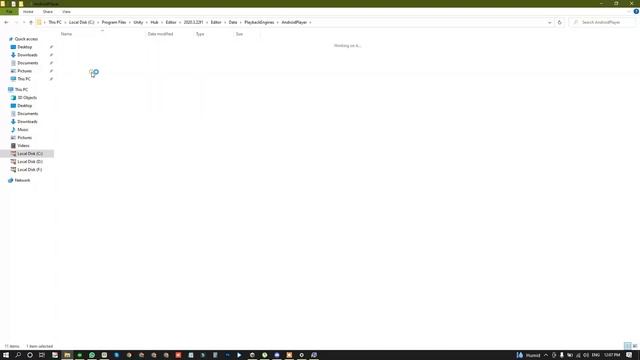Open the View ribbon tab
Image resolution: width=640 pixels, height=360 pixels.
tap(66, 12)
